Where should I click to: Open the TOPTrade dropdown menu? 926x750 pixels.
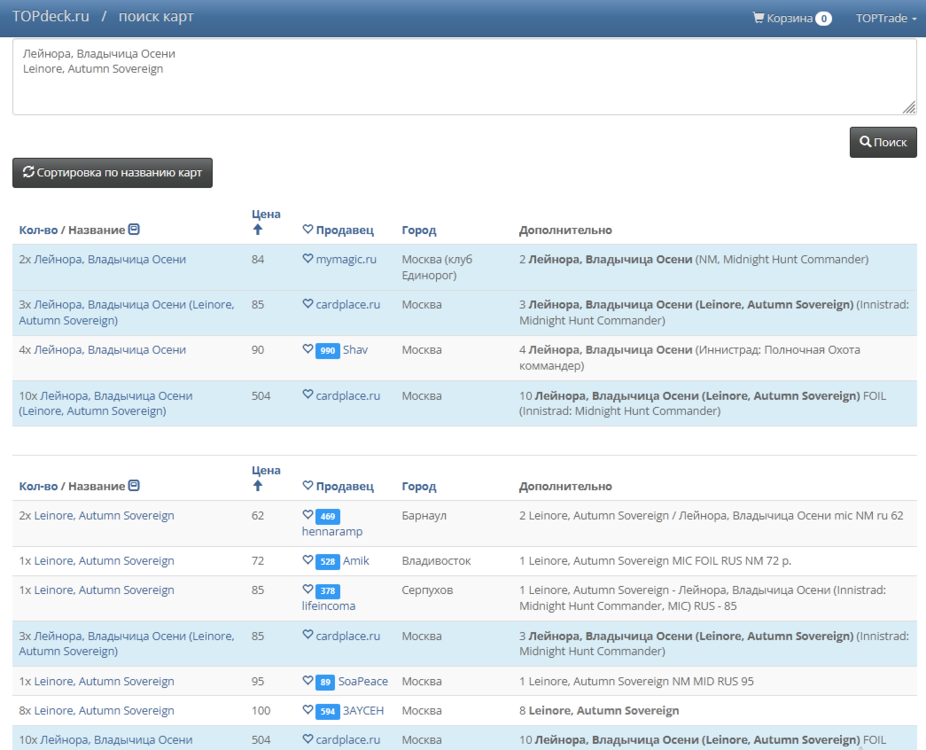(x=886, y=18)
